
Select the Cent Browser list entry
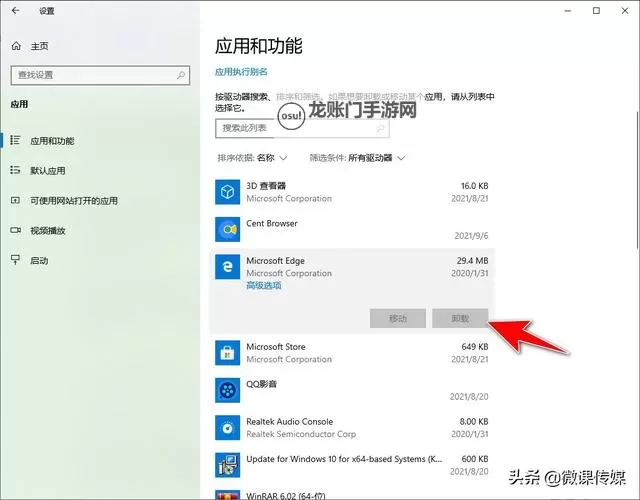click(x=352, y=229)
